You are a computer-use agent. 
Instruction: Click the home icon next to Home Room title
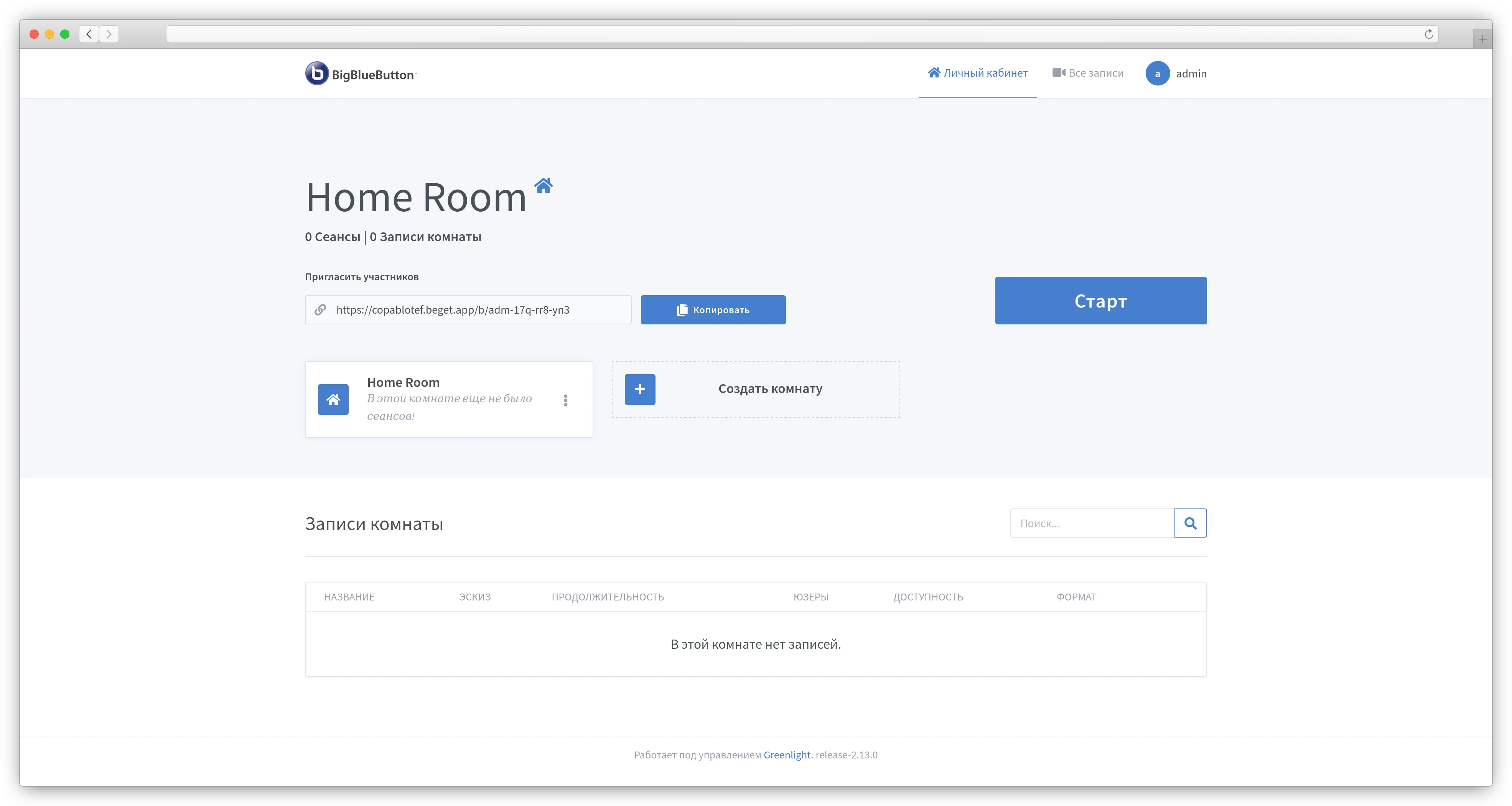click(544, 186)
